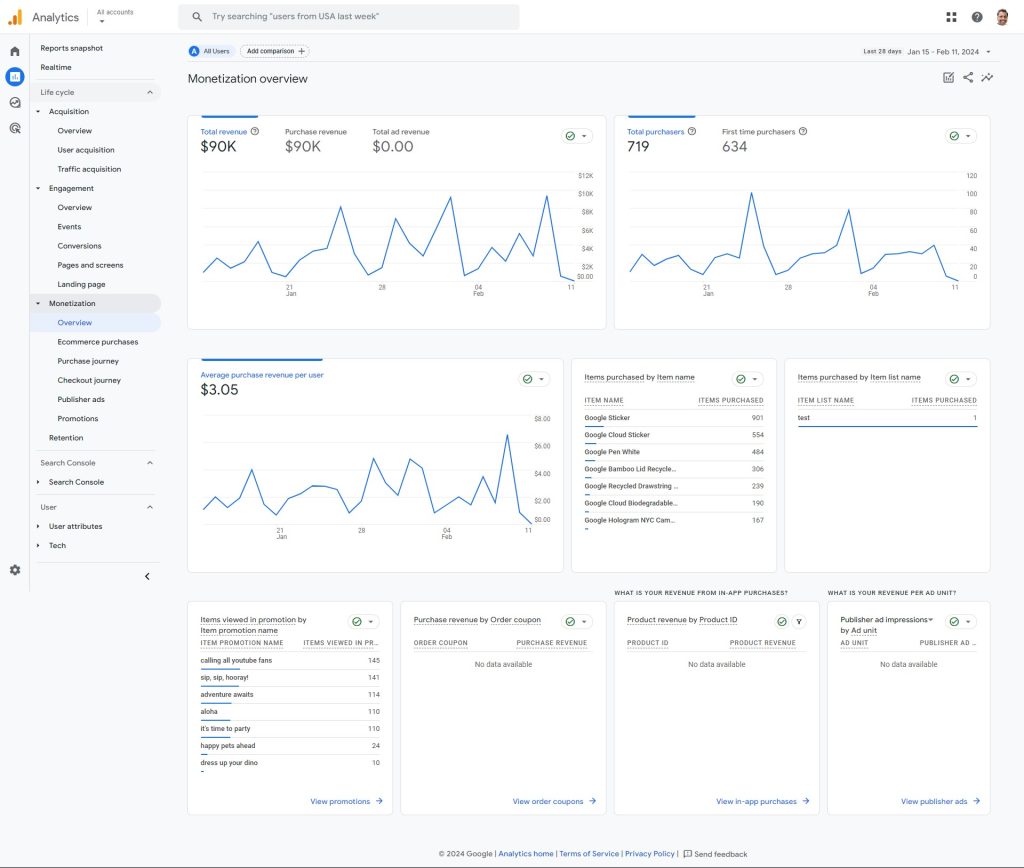Click the search magnifier icon
1024x868 pixels.
197,17
